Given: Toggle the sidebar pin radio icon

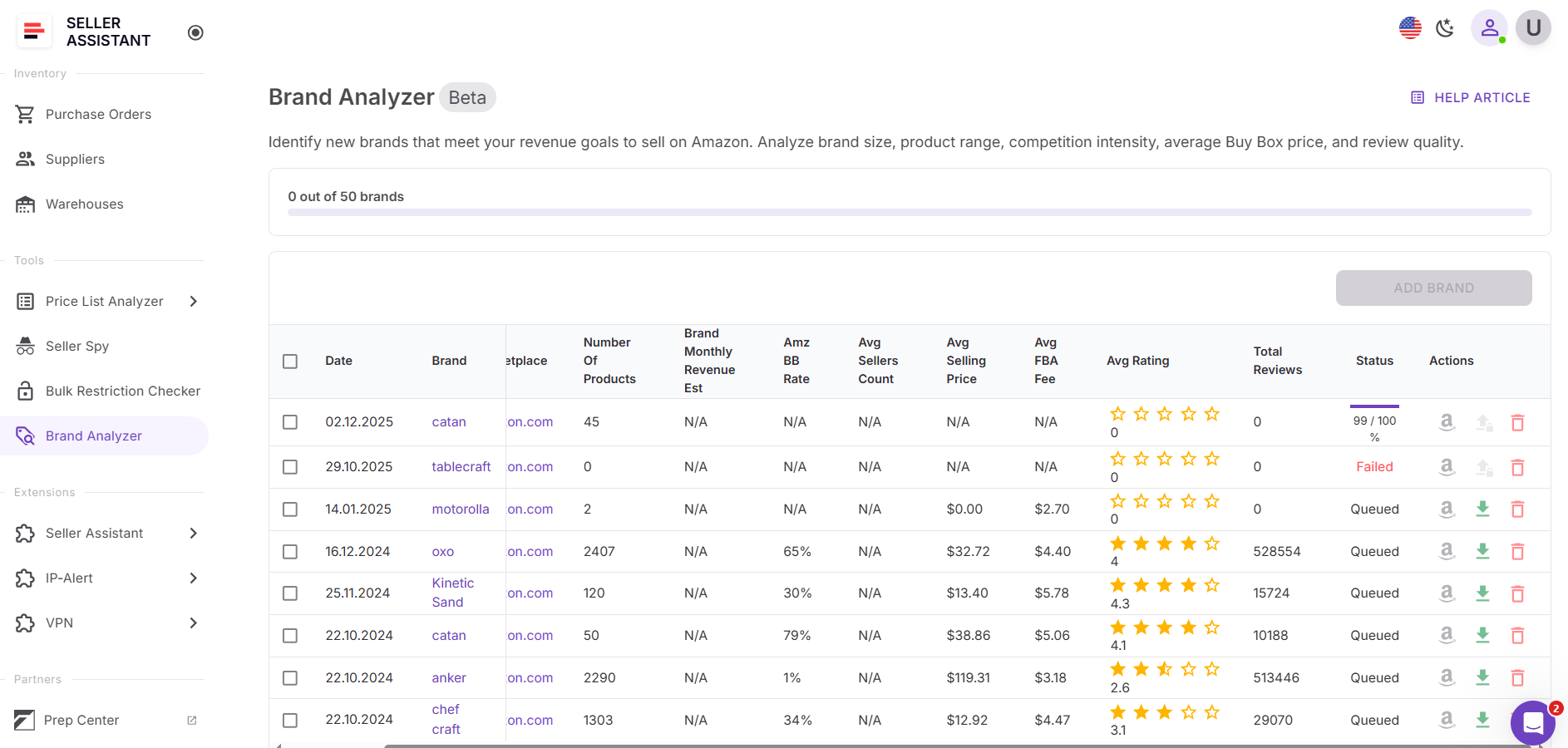Looking at the screenshot, I should coord(195,32).
